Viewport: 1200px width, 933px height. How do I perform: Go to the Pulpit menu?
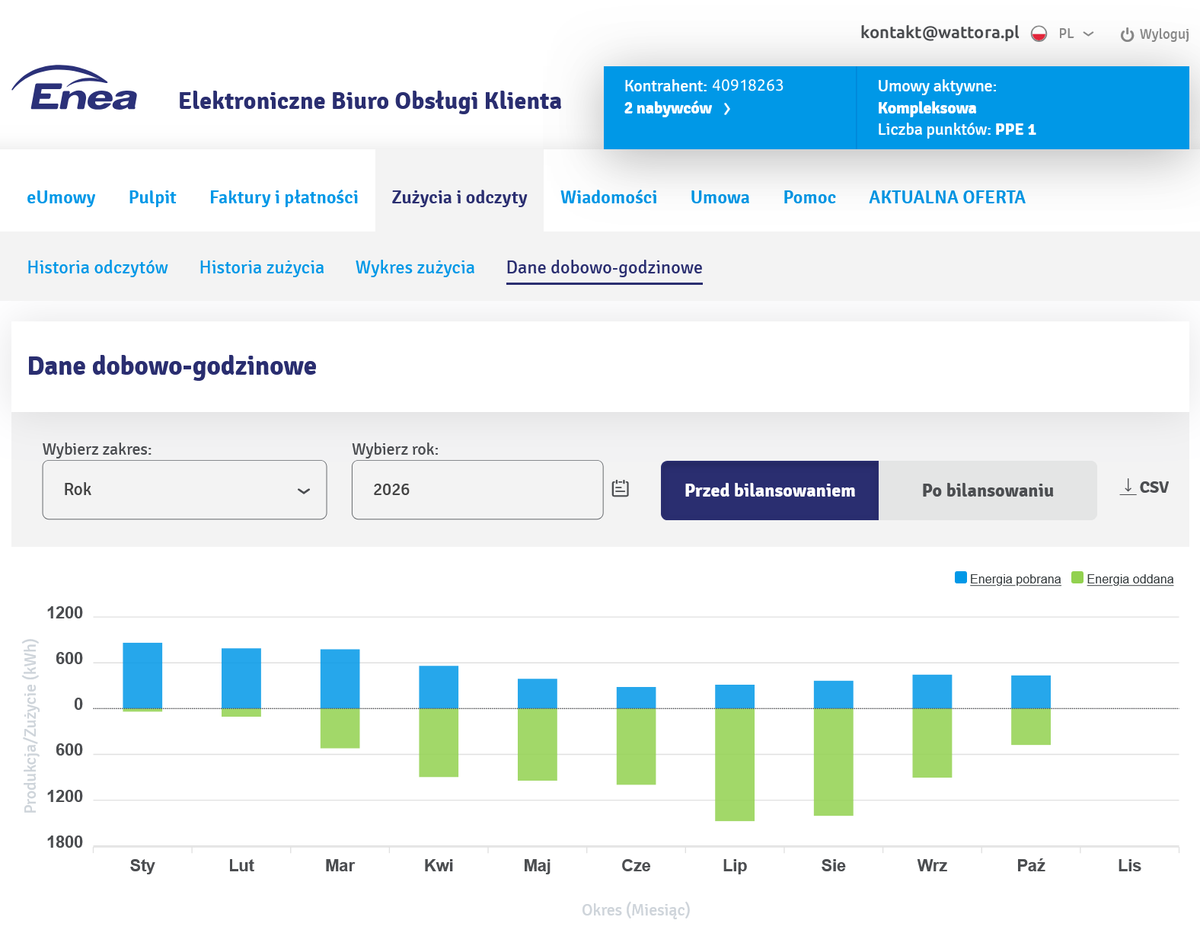[152, 197]
